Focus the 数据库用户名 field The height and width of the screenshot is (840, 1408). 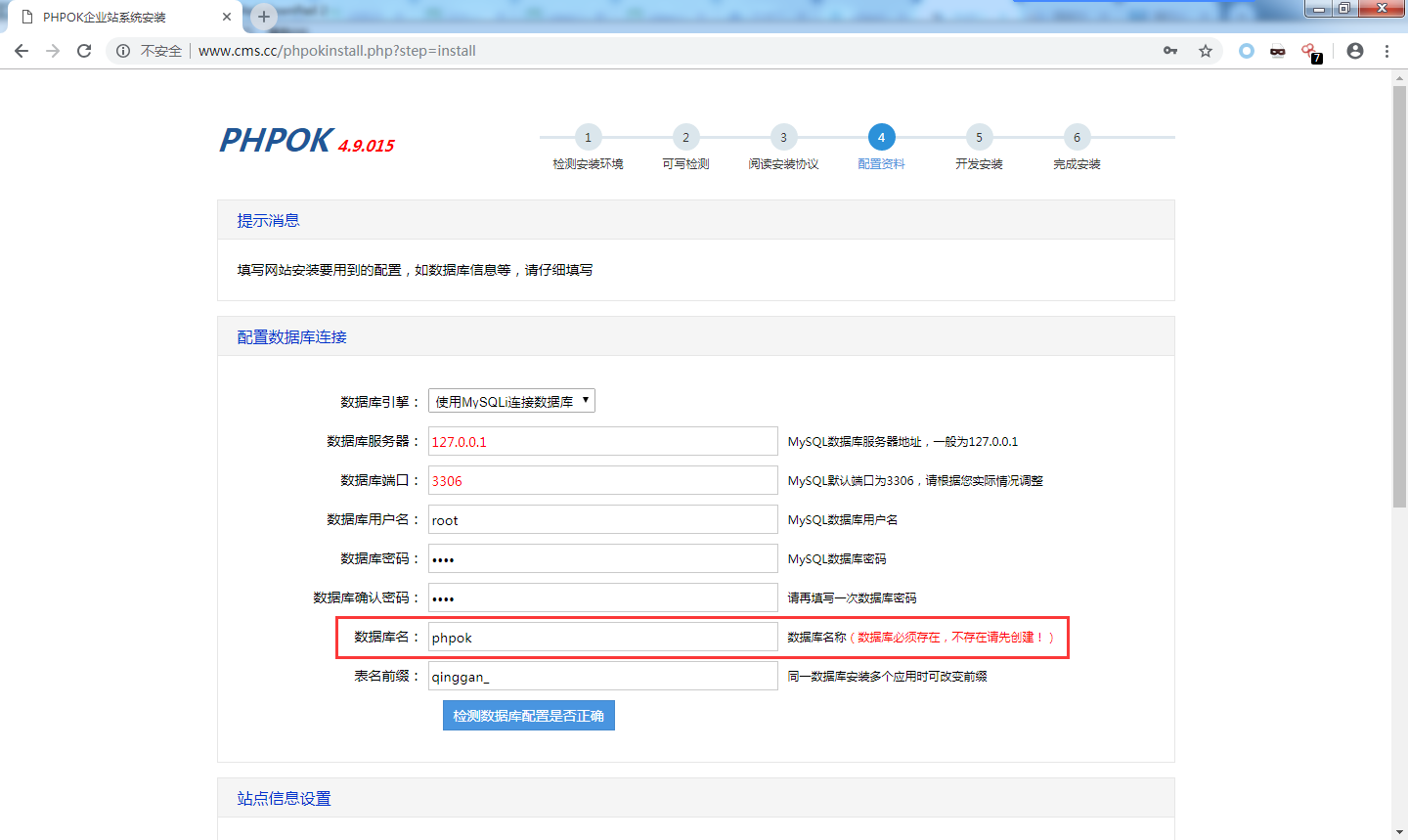click(x=603, y=519)
